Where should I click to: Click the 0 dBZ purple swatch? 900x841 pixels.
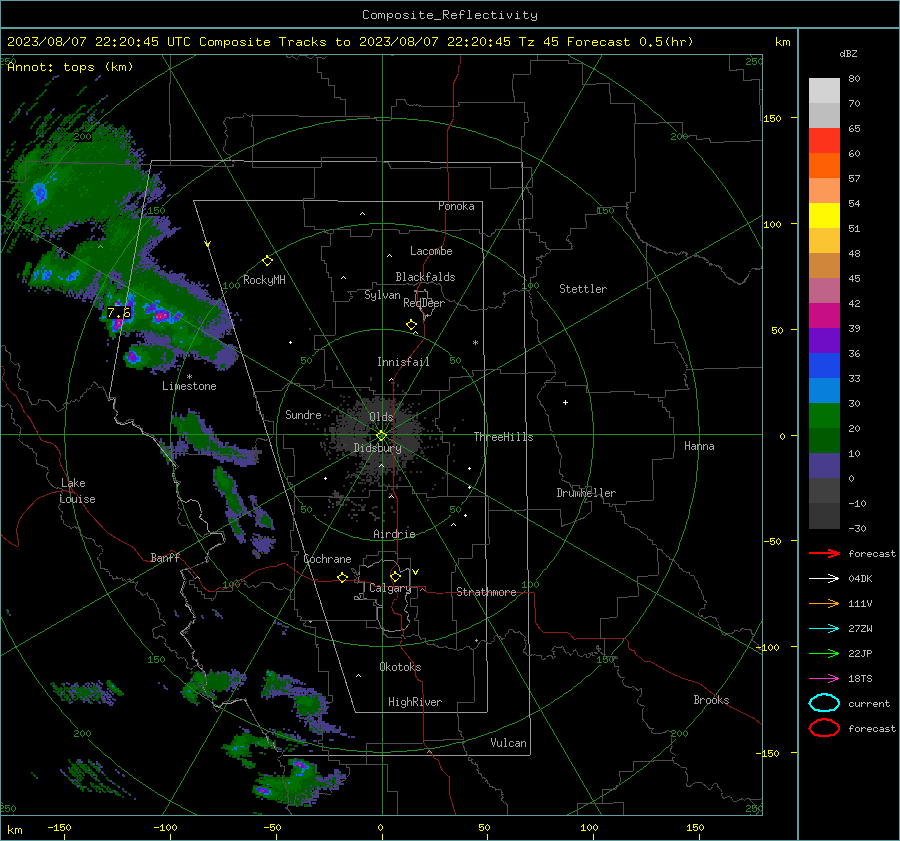click(824, 466)
